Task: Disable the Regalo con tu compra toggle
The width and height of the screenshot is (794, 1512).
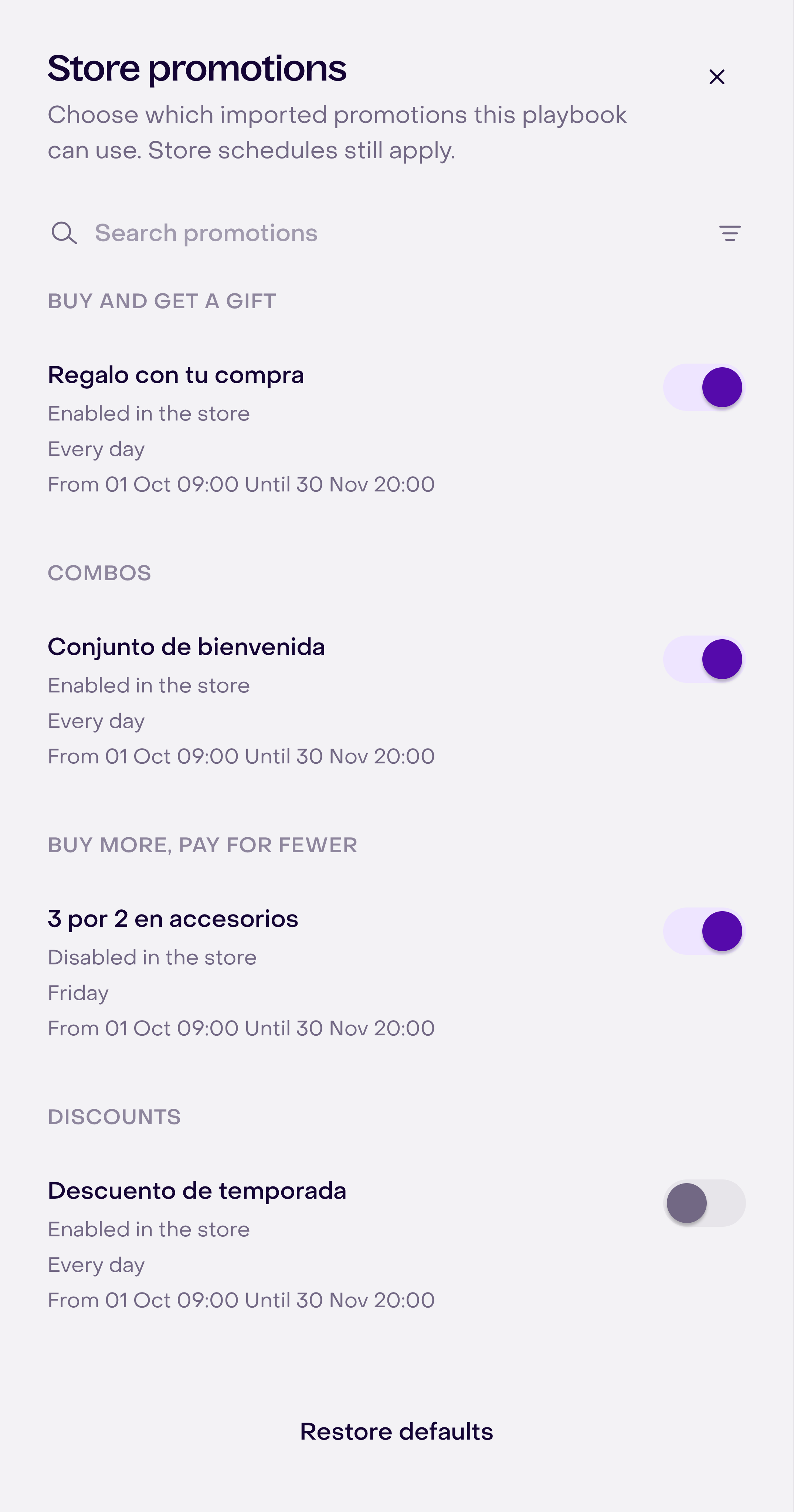Action: (704, 387)
